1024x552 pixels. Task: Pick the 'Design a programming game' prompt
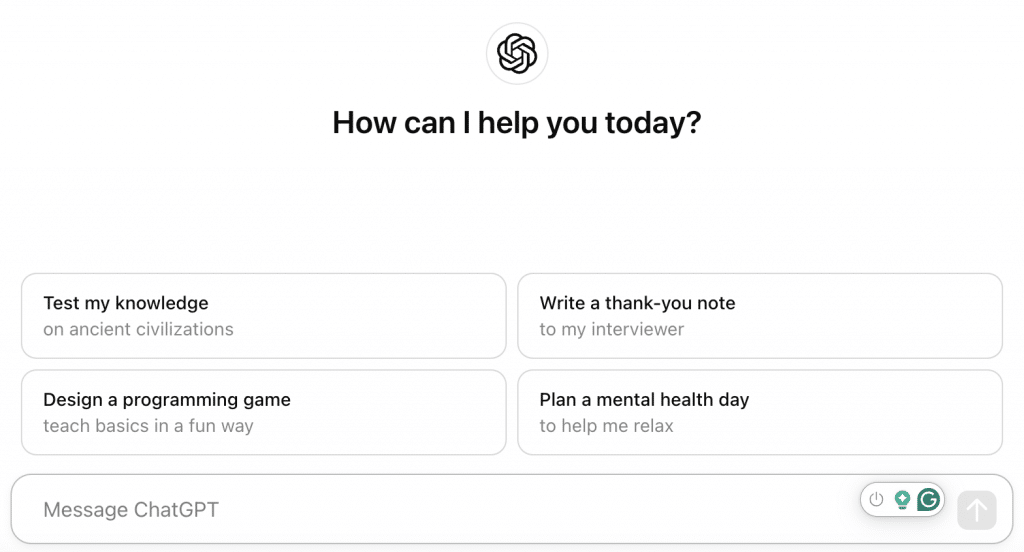(263, 412)
